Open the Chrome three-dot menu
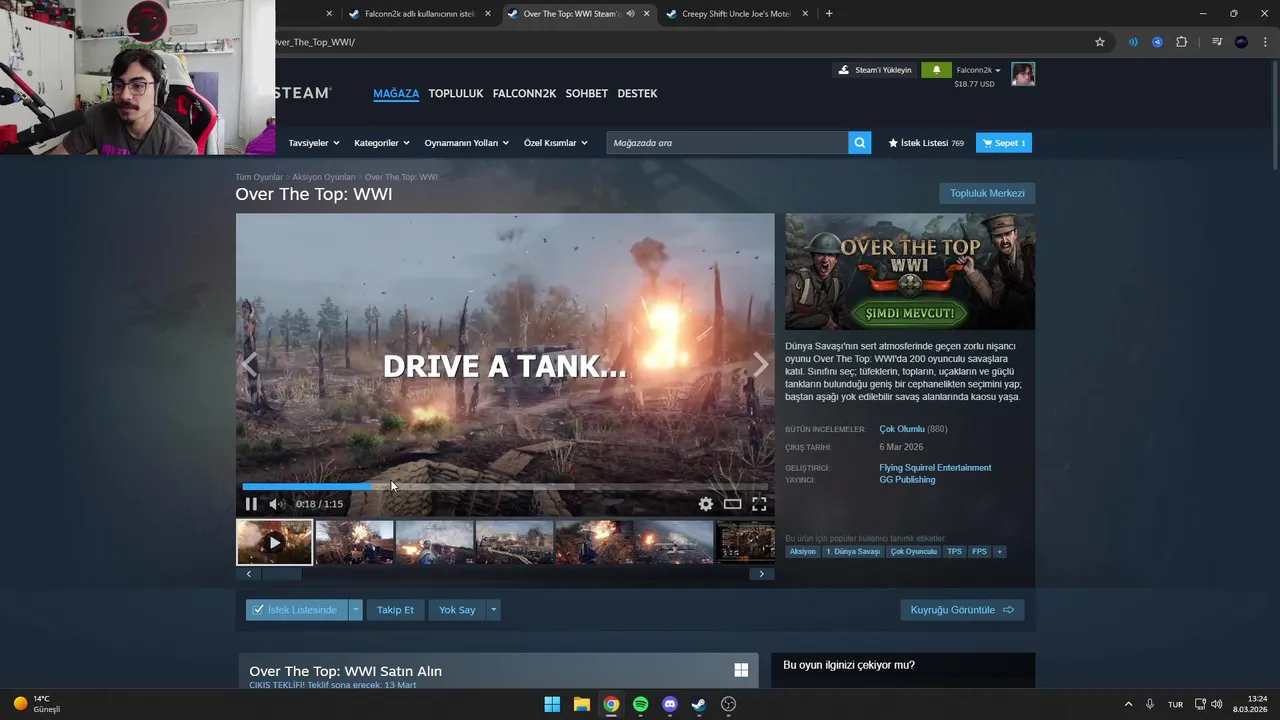1280x720 pixels. (x=1265, y=42)
